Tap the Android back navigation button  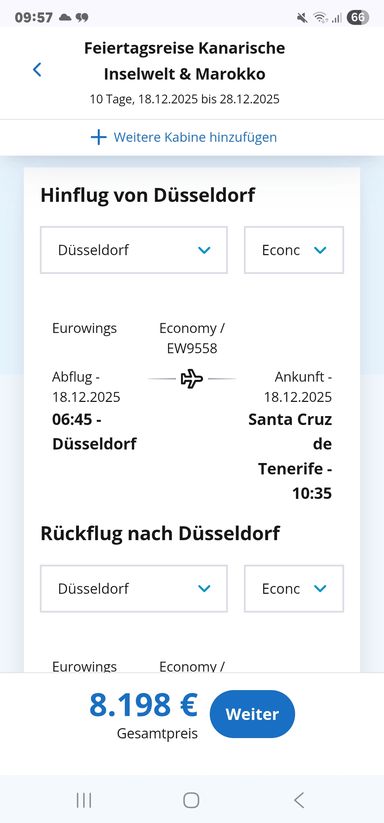299,800
